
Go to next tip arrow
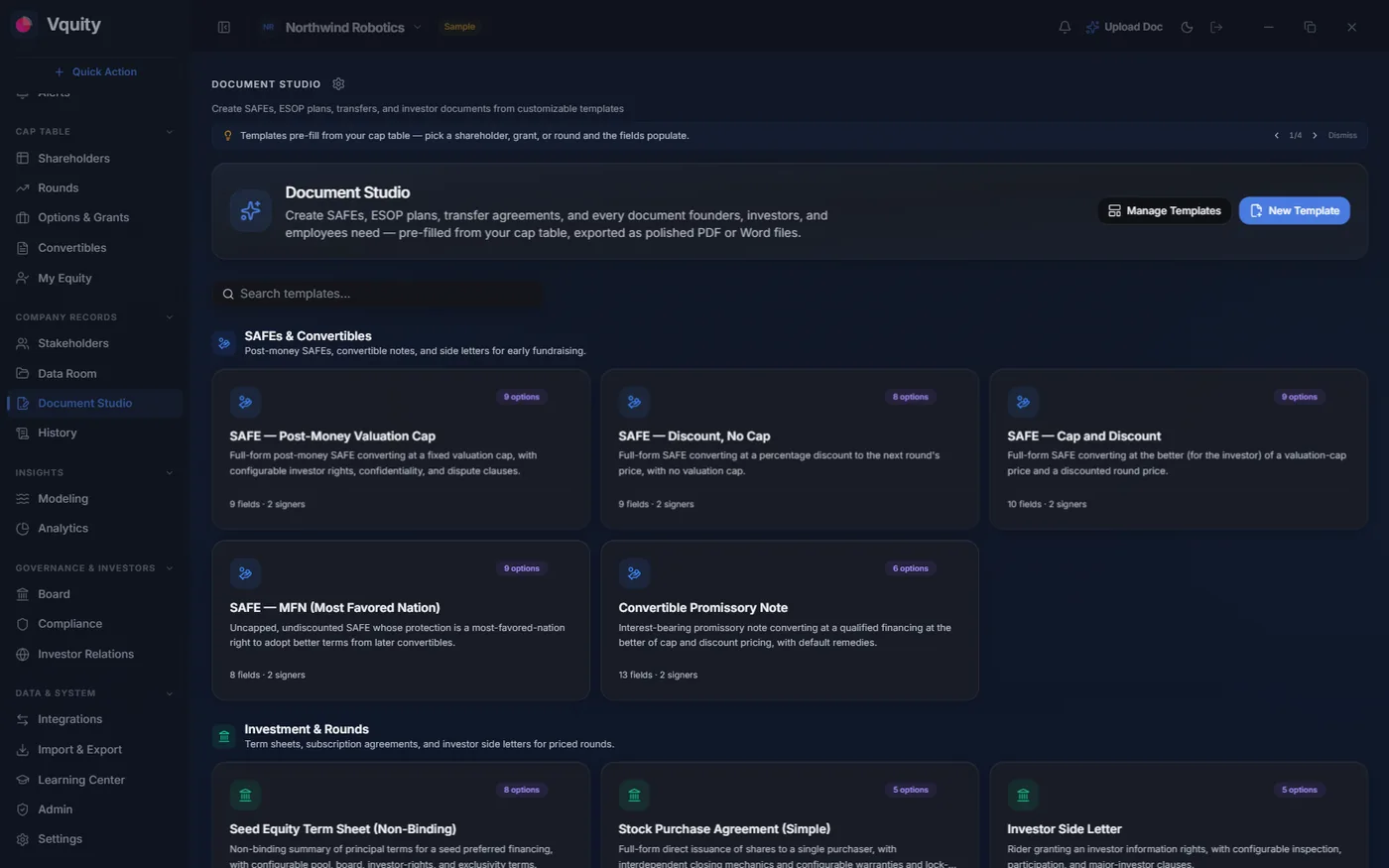point(1315,136)
